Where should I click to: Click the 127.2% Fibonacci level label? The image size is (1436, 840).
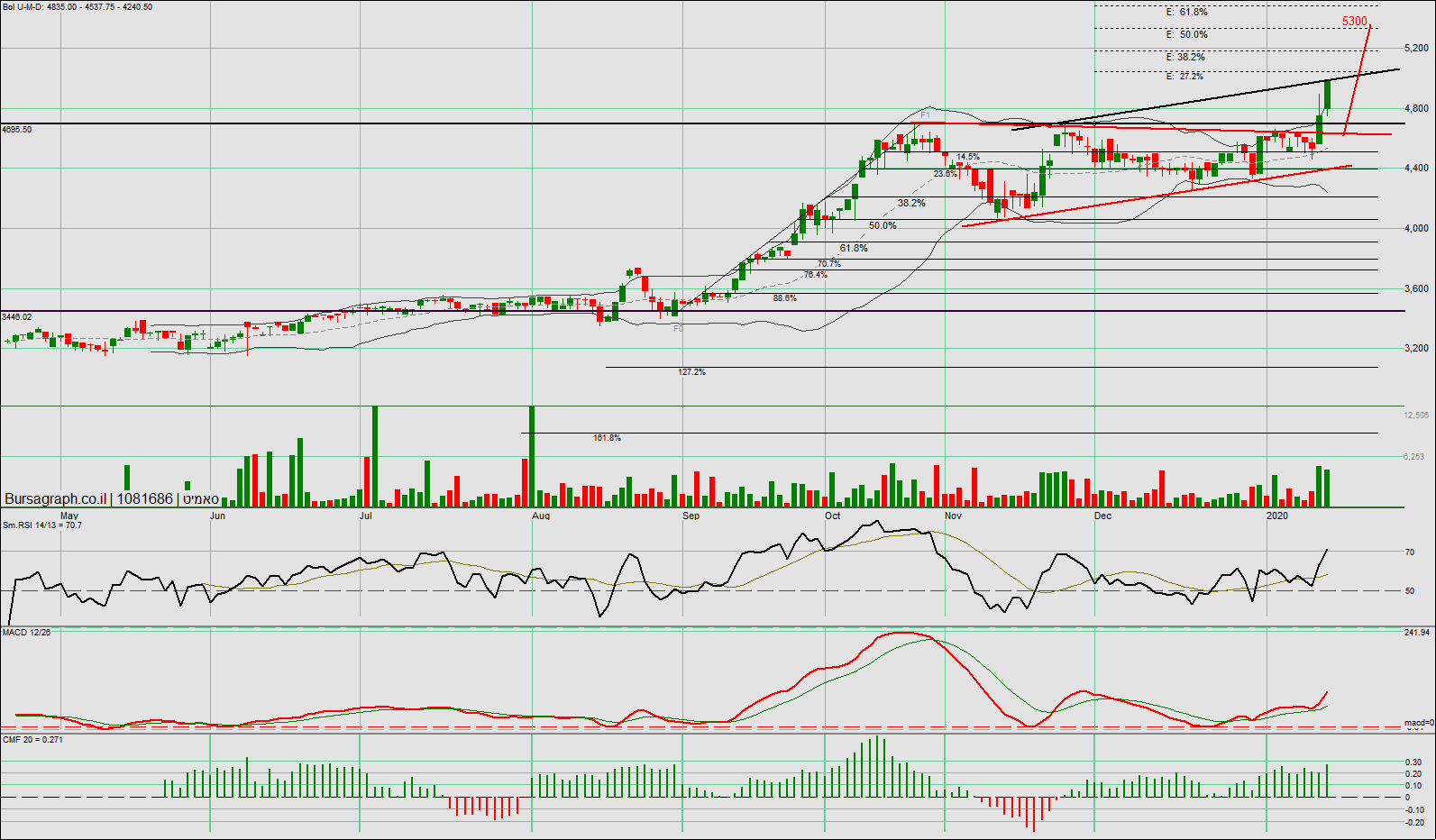click(x=691, y=372)
